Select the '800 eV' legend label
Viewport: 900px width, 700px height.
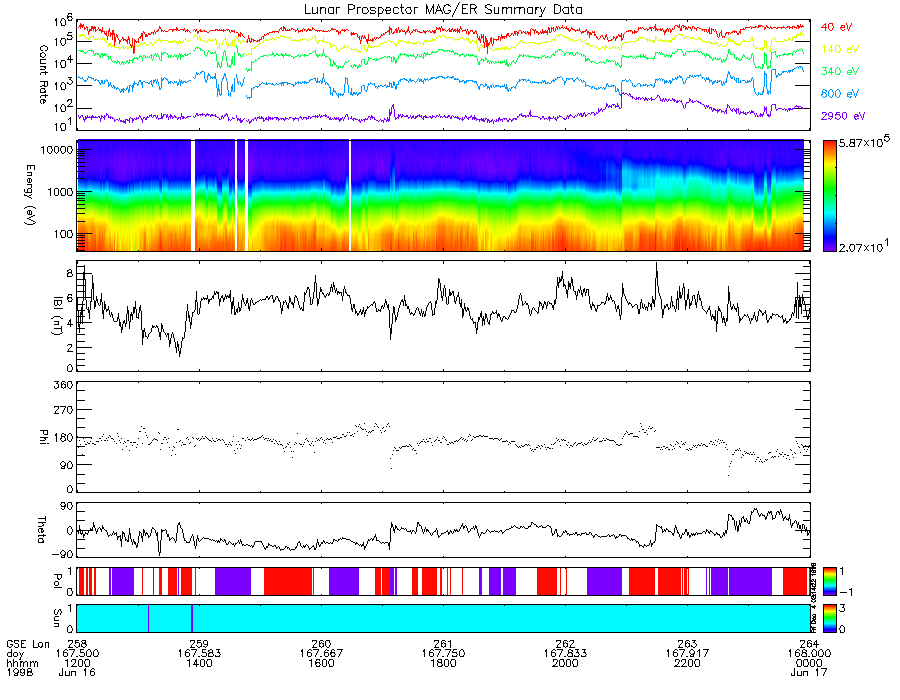[x=840, y=94]
